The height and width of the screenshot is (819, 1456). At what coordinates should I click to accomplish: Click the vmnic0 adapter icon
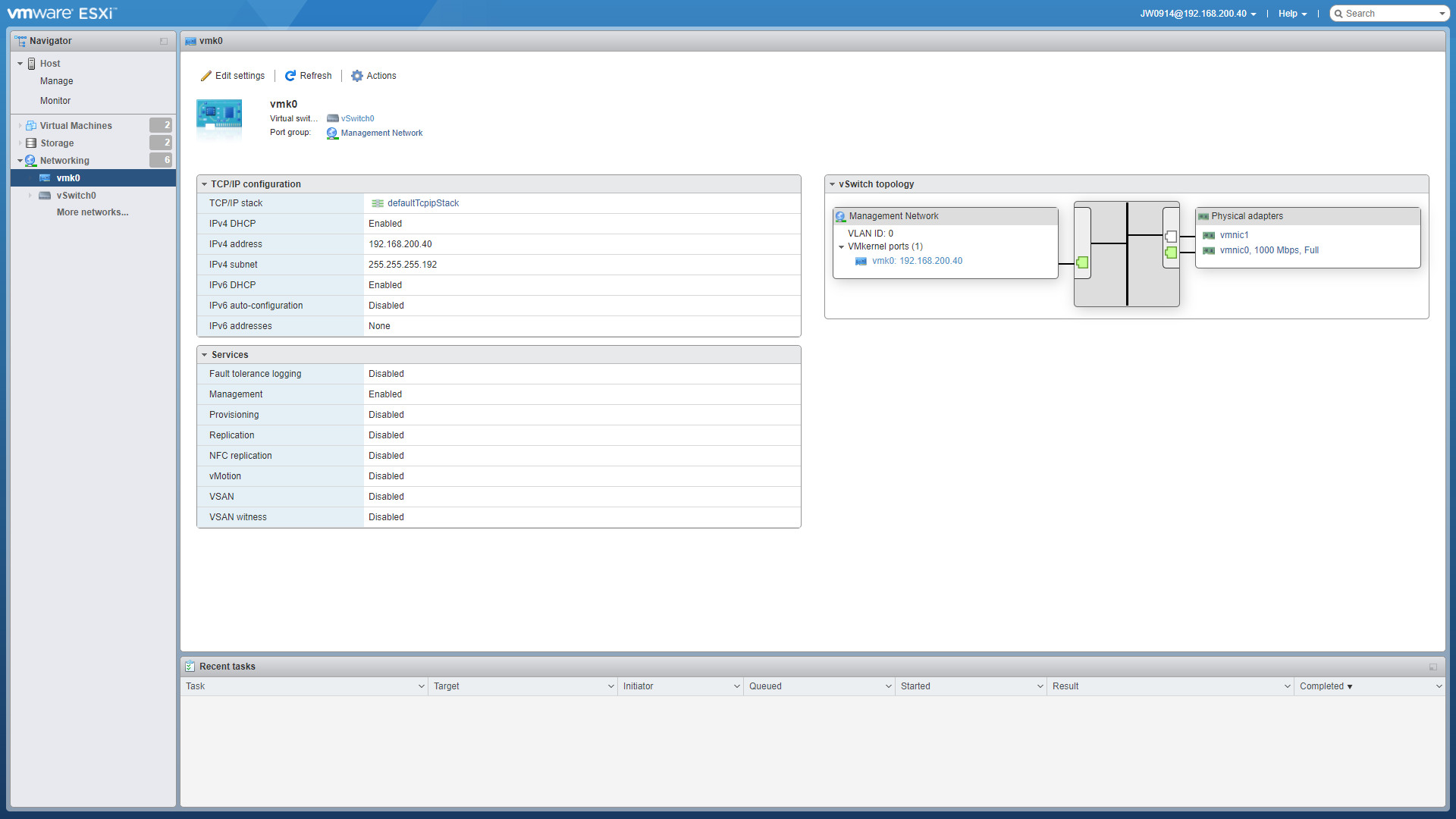pos(1209,251)
